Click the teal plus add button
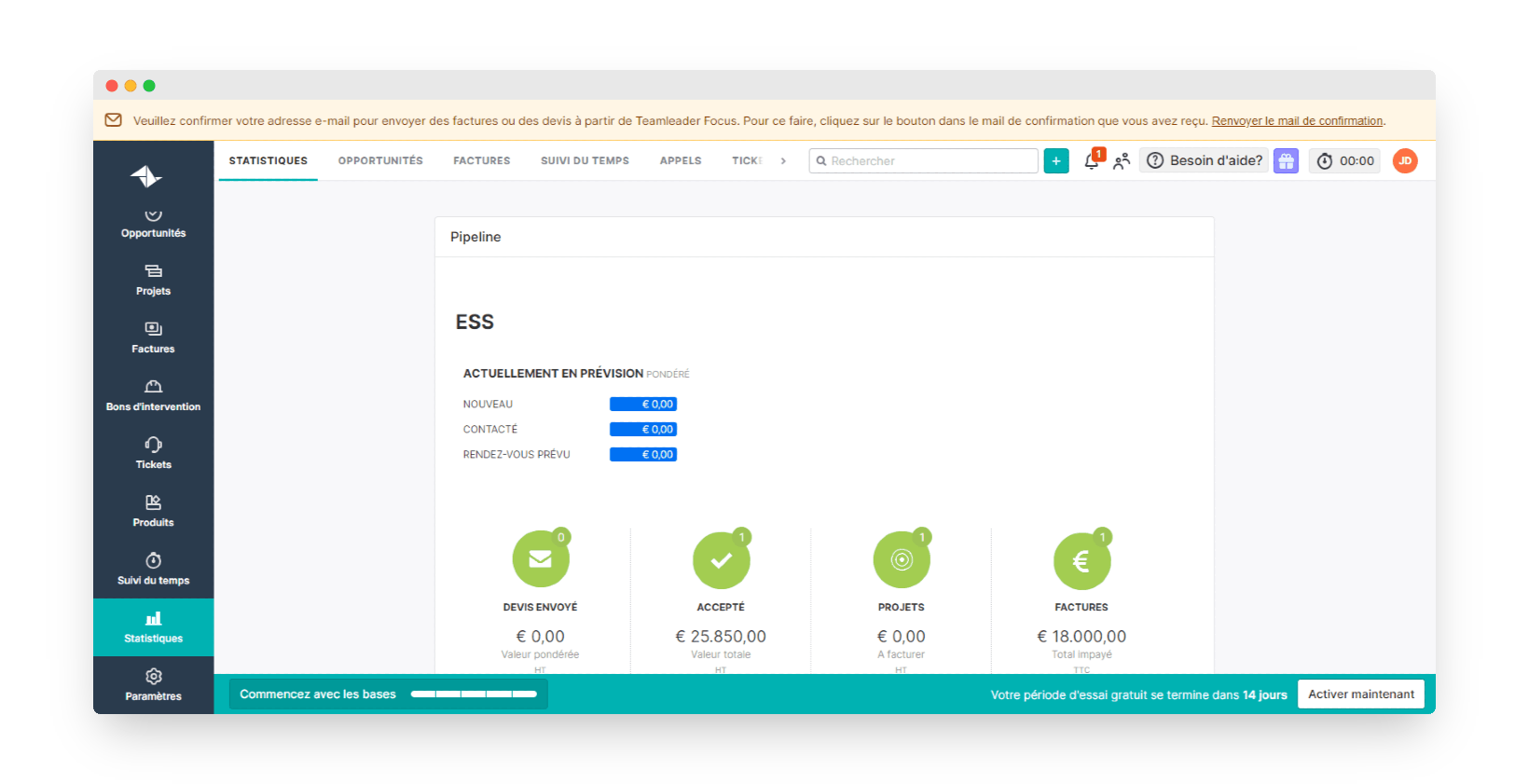This screenshot has width=1529, height=784. pyautogui.click(x=1056, y=160)
